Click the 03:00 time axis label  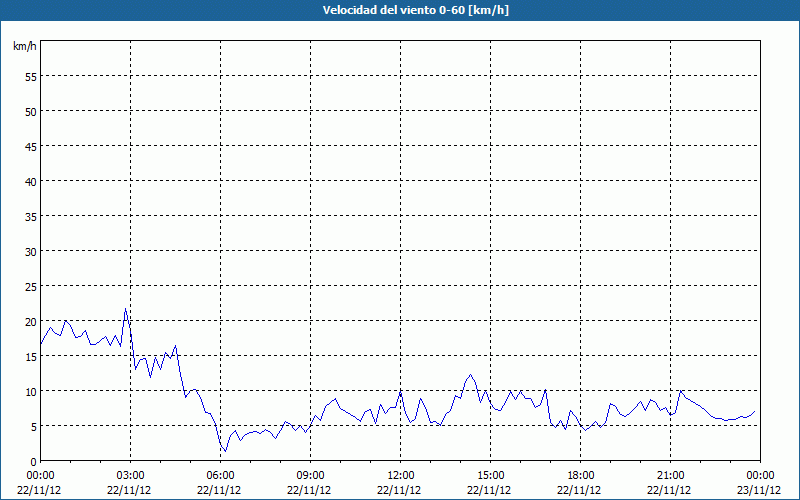pos(131,476)
